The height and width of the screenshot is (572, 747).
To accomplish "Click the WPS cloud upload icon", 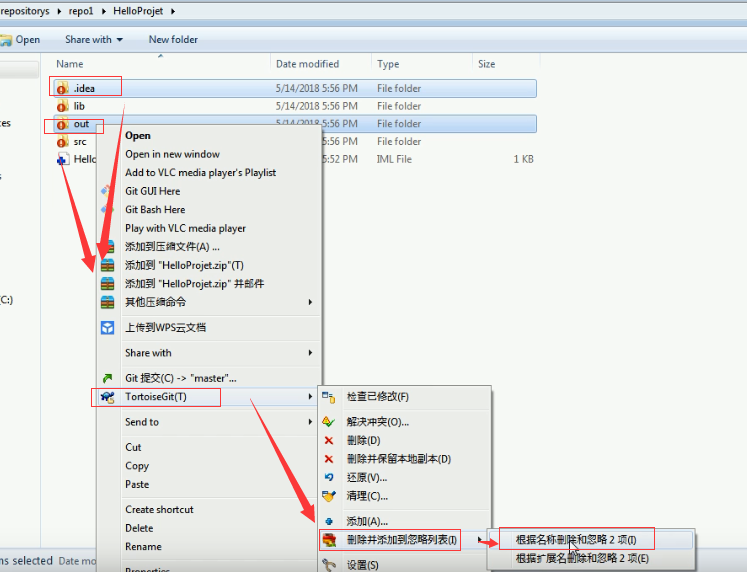I will coord(108,328).
